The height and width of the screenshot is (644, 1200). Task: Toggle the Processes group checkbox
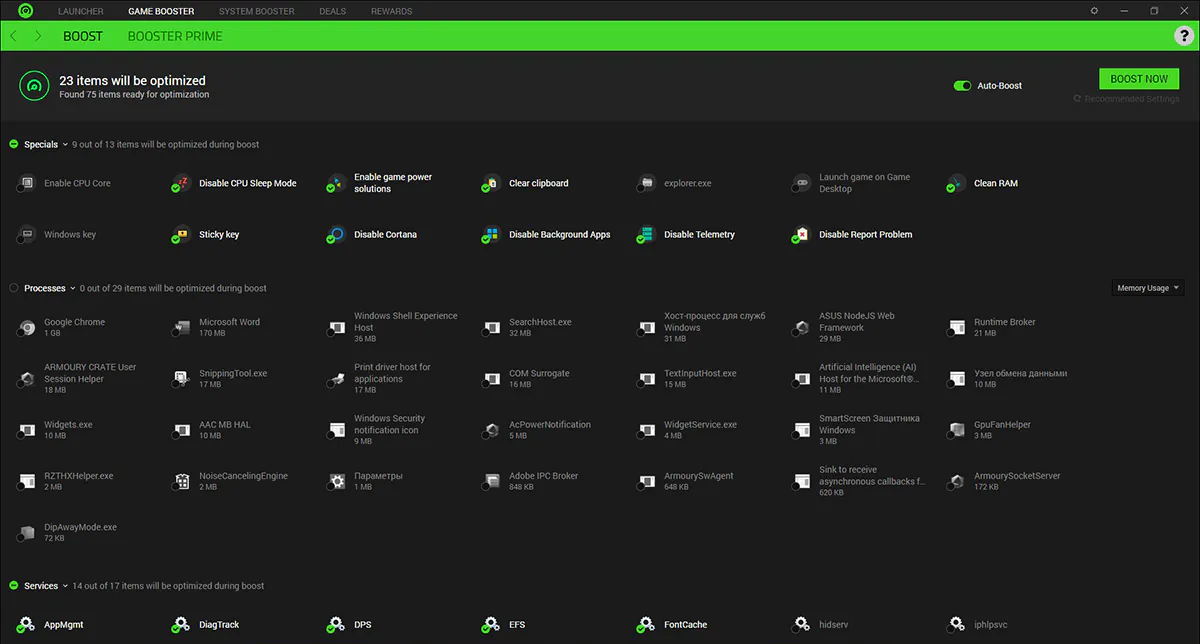point(14,288)
